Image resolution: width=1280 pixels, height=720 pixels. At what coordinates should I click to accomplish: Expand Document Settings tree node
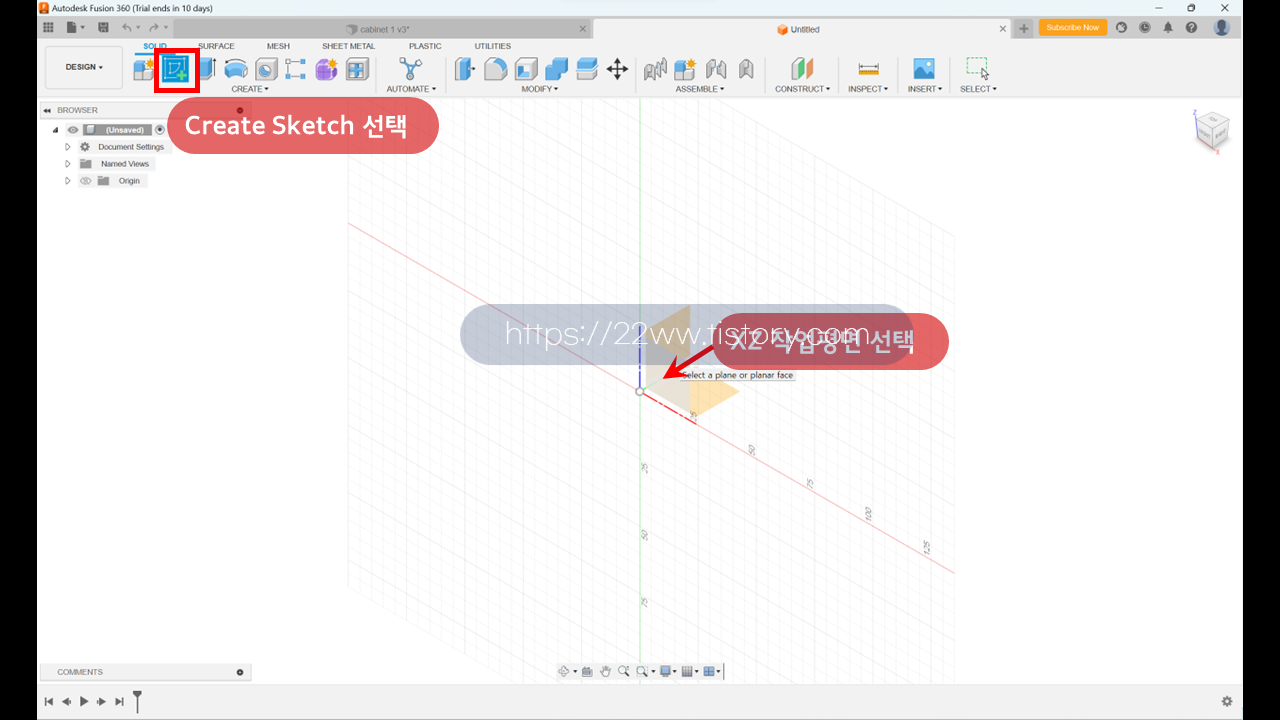68,147
